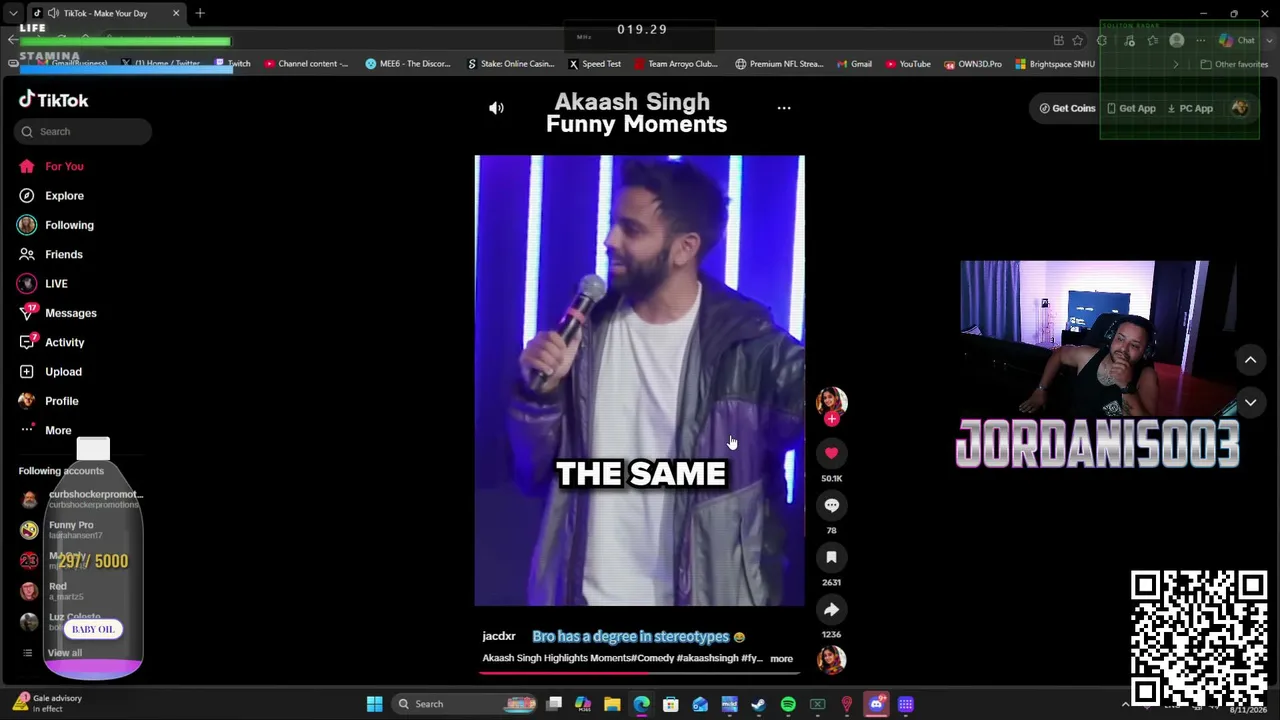Open the Speed Test bookmark

(595, 64)
